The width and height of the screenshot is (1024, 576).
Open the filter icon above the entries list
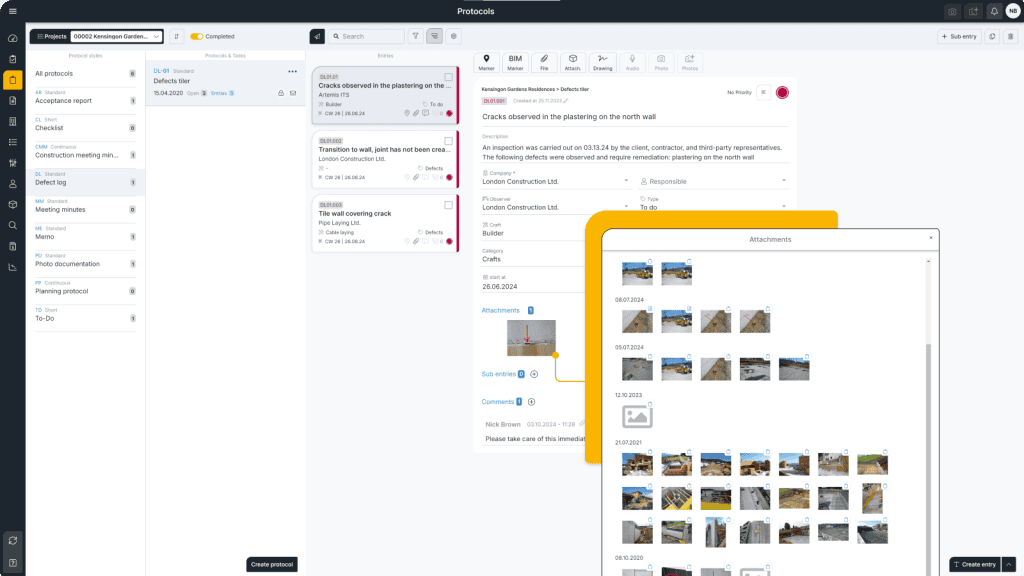(416, 35)
